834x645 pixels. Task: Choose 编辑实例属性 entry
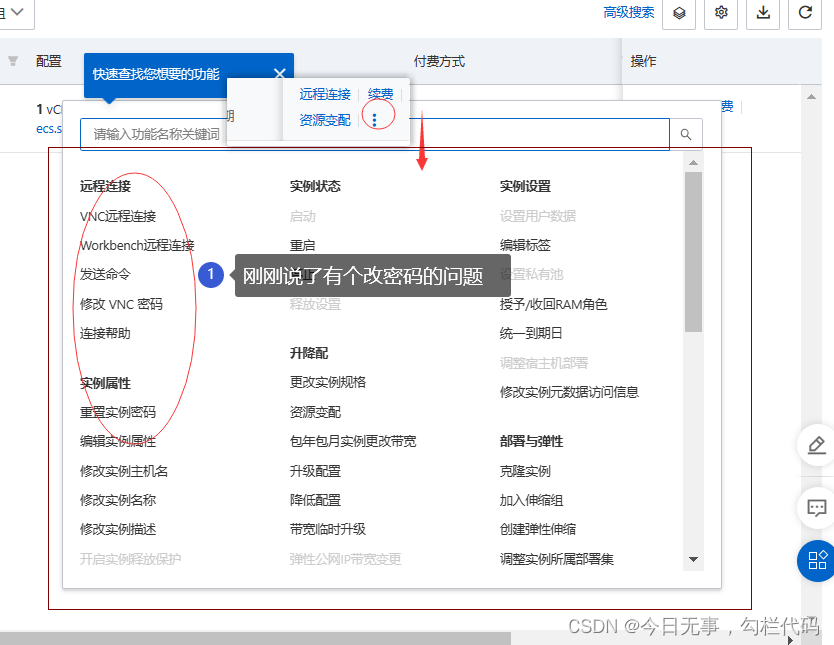tap(118, 441)
